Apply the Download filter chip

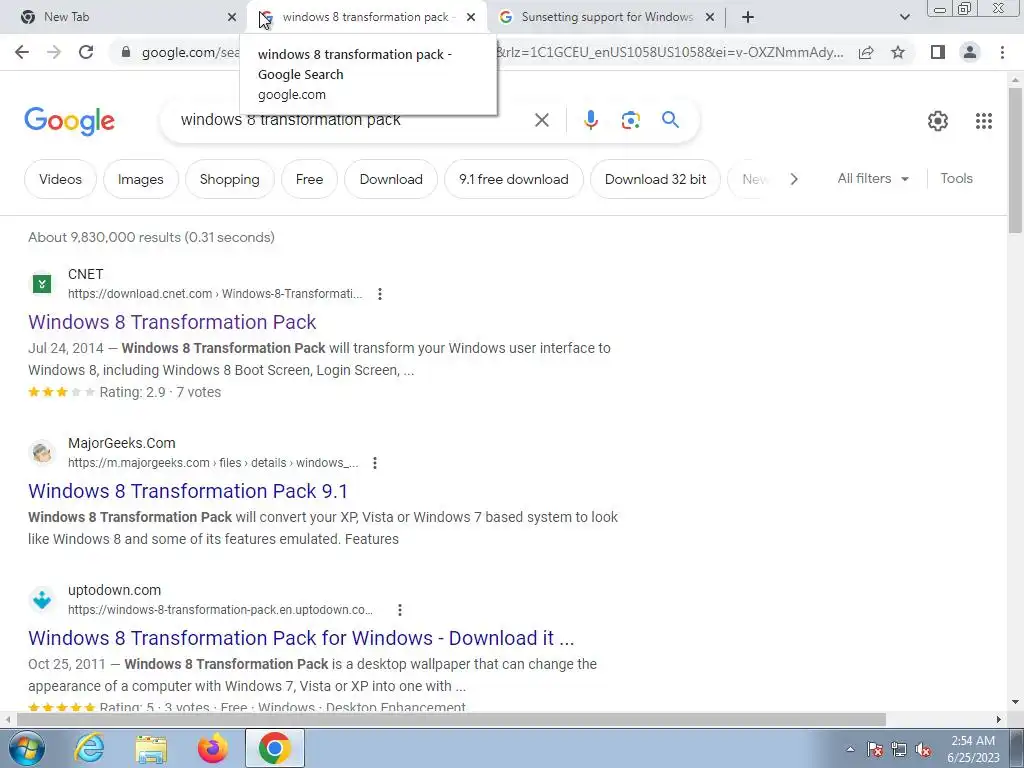coord(391,179)
